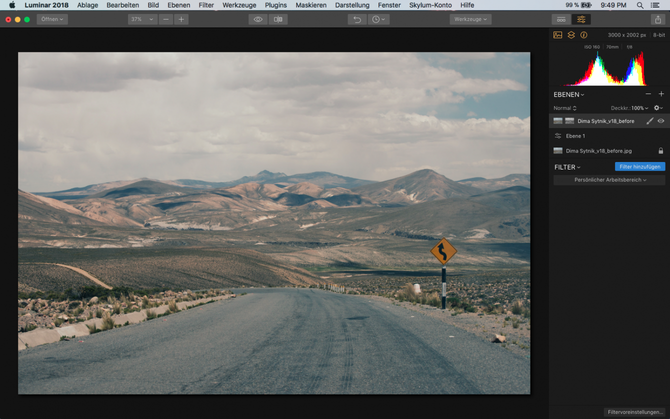Collapse the EBENEN section
The height and width of the screenshot is (419, 670).
pyautogui.click(x=569, y=94)
